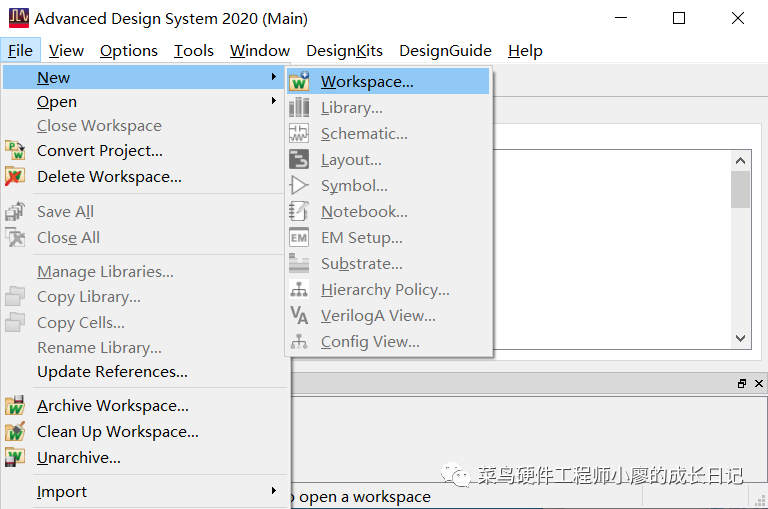Viewport: 768px width, 509px height.
Task: Click the Unarchive icon
Action: point(15,458)
